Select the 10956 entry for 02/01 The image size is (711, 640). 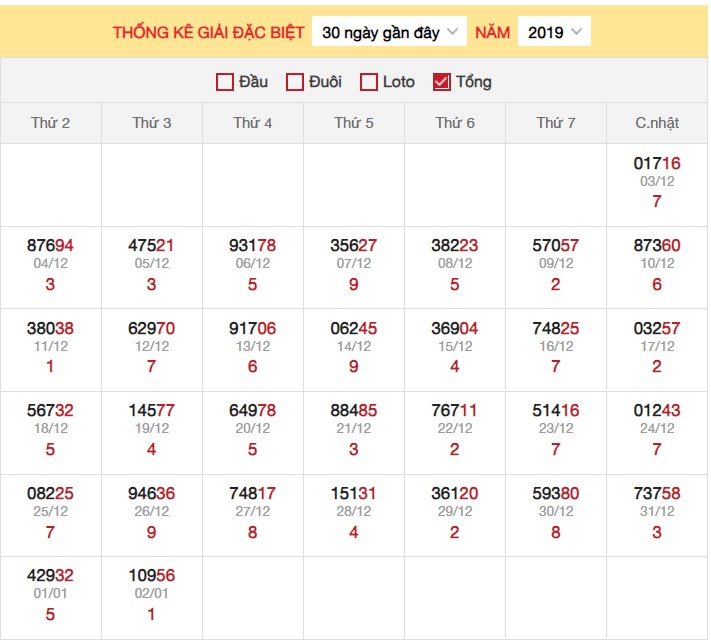point(152,575)
